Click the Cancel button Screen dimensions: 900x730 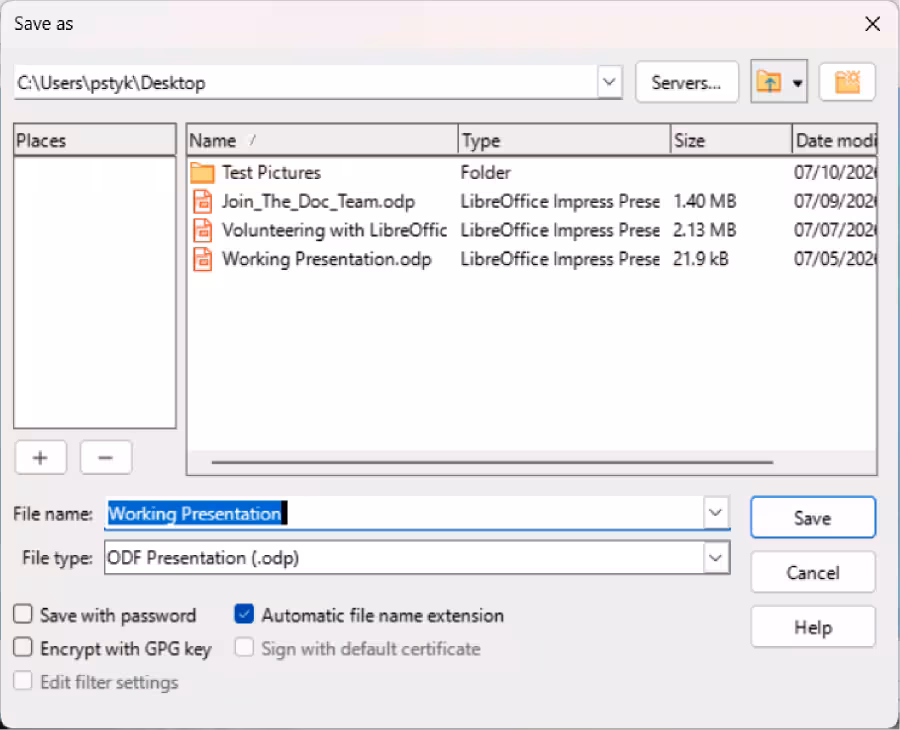click(x=813, y=572)
